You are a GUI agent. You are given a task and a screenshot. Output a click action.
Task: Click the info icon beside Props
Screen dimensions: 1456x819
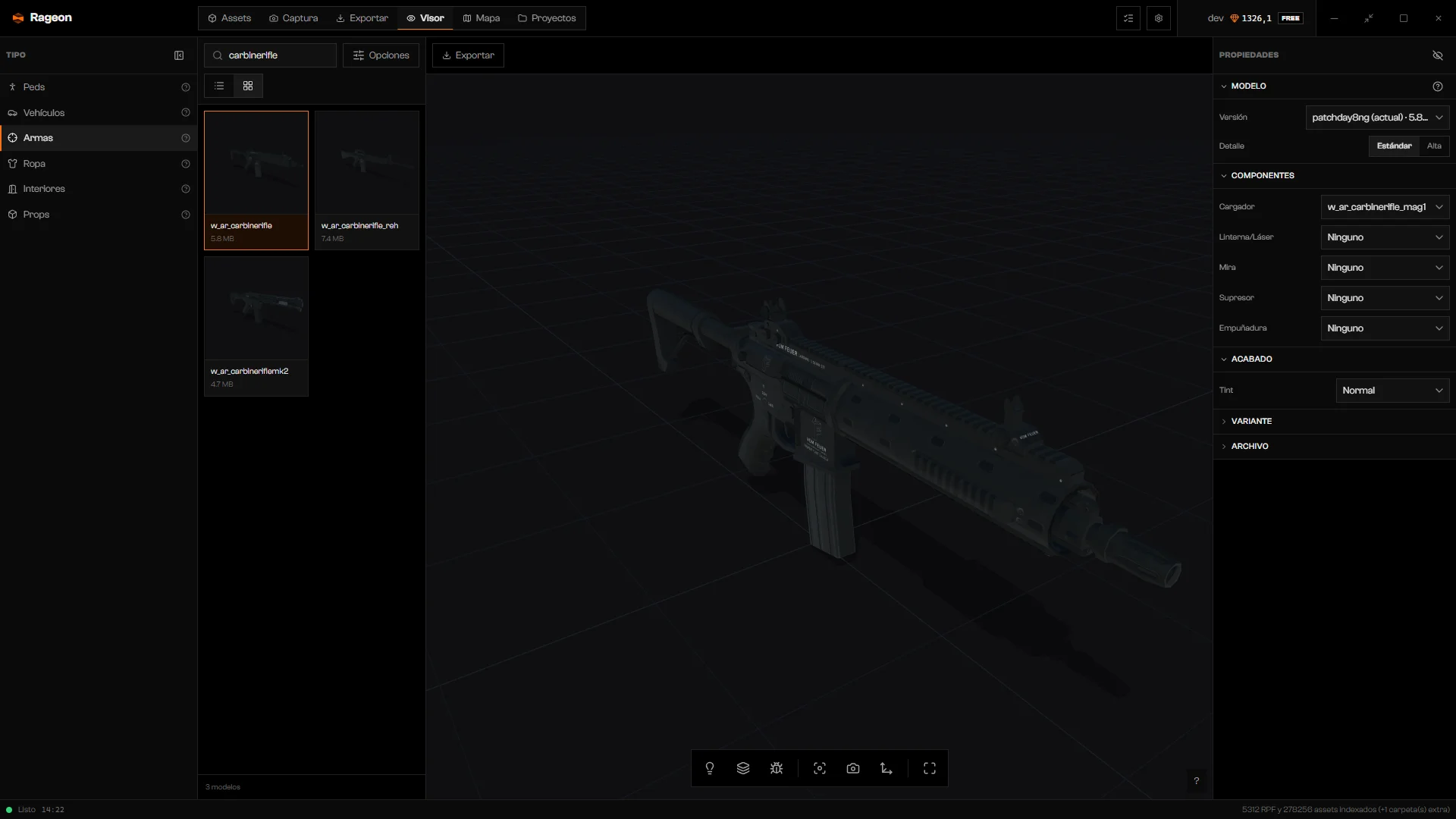[x=186, y=215]
